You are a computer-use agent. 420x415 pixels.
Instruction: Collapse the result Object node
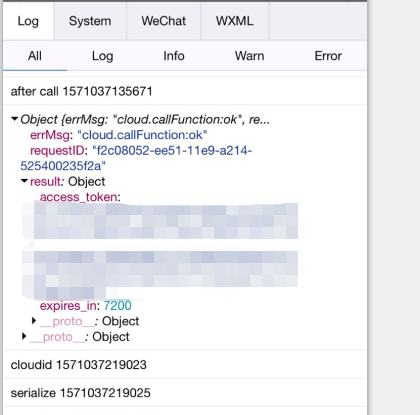pos(24,181)
